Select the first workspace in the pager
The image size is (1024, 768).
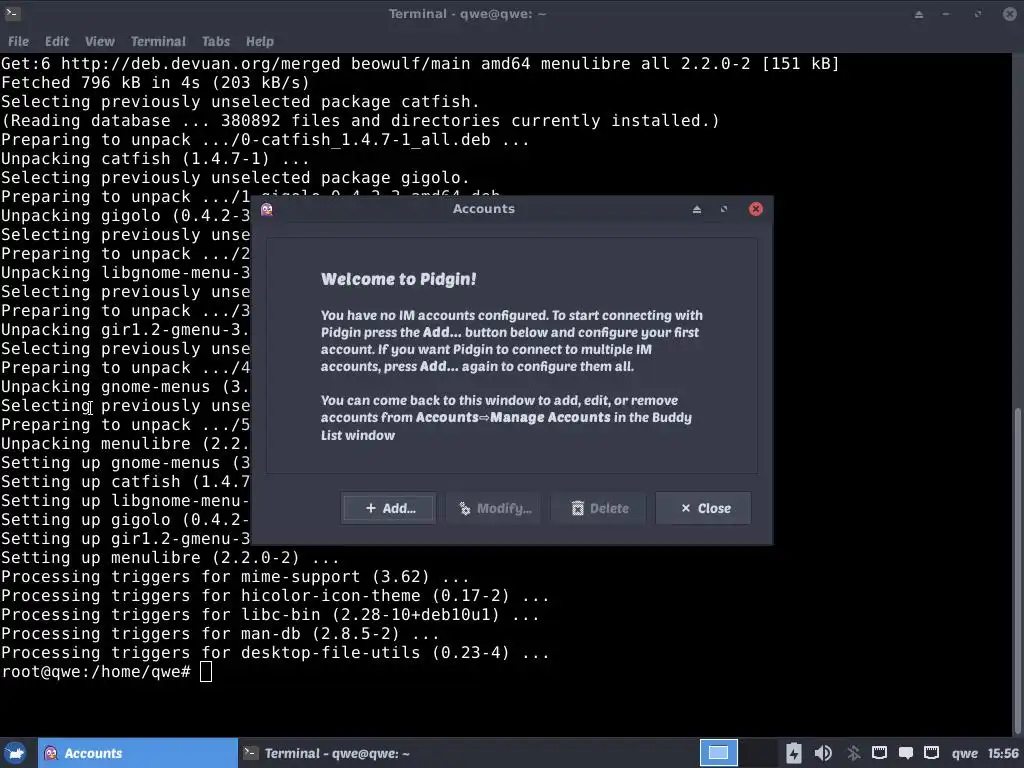tap(718, 753)
